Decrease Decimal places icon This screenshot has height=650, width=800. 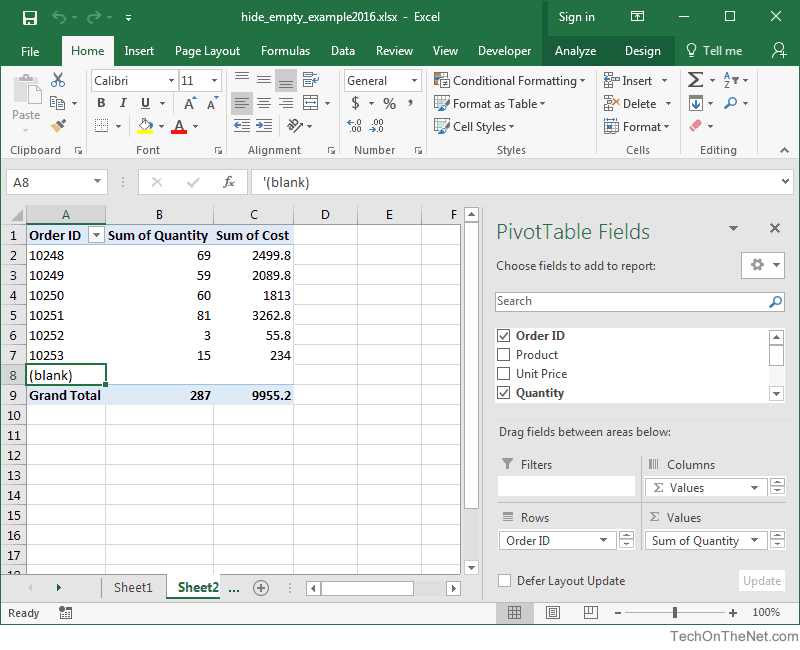point(377,126)
